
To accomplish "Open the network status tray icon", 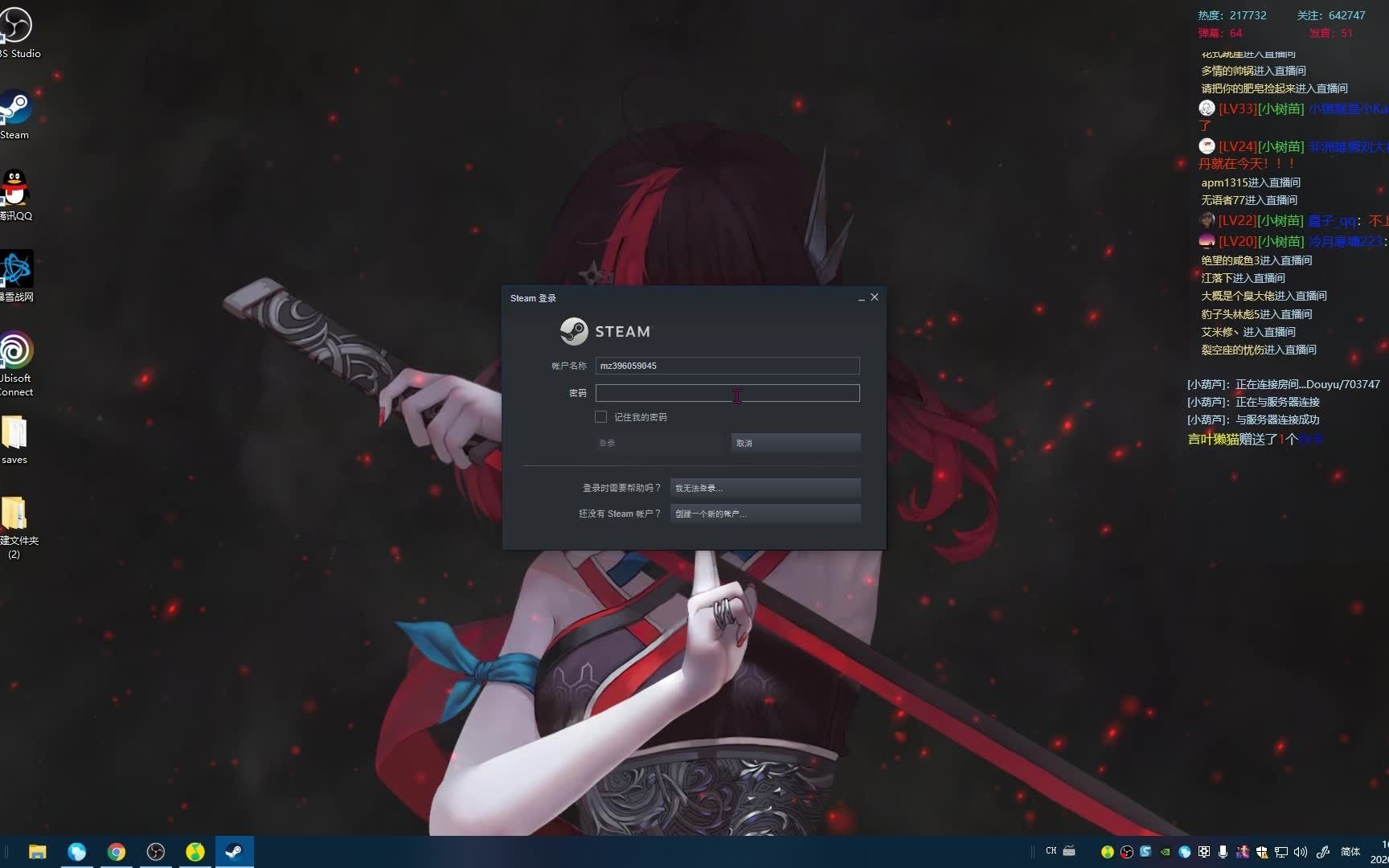I will click(x=1281, y=852).
